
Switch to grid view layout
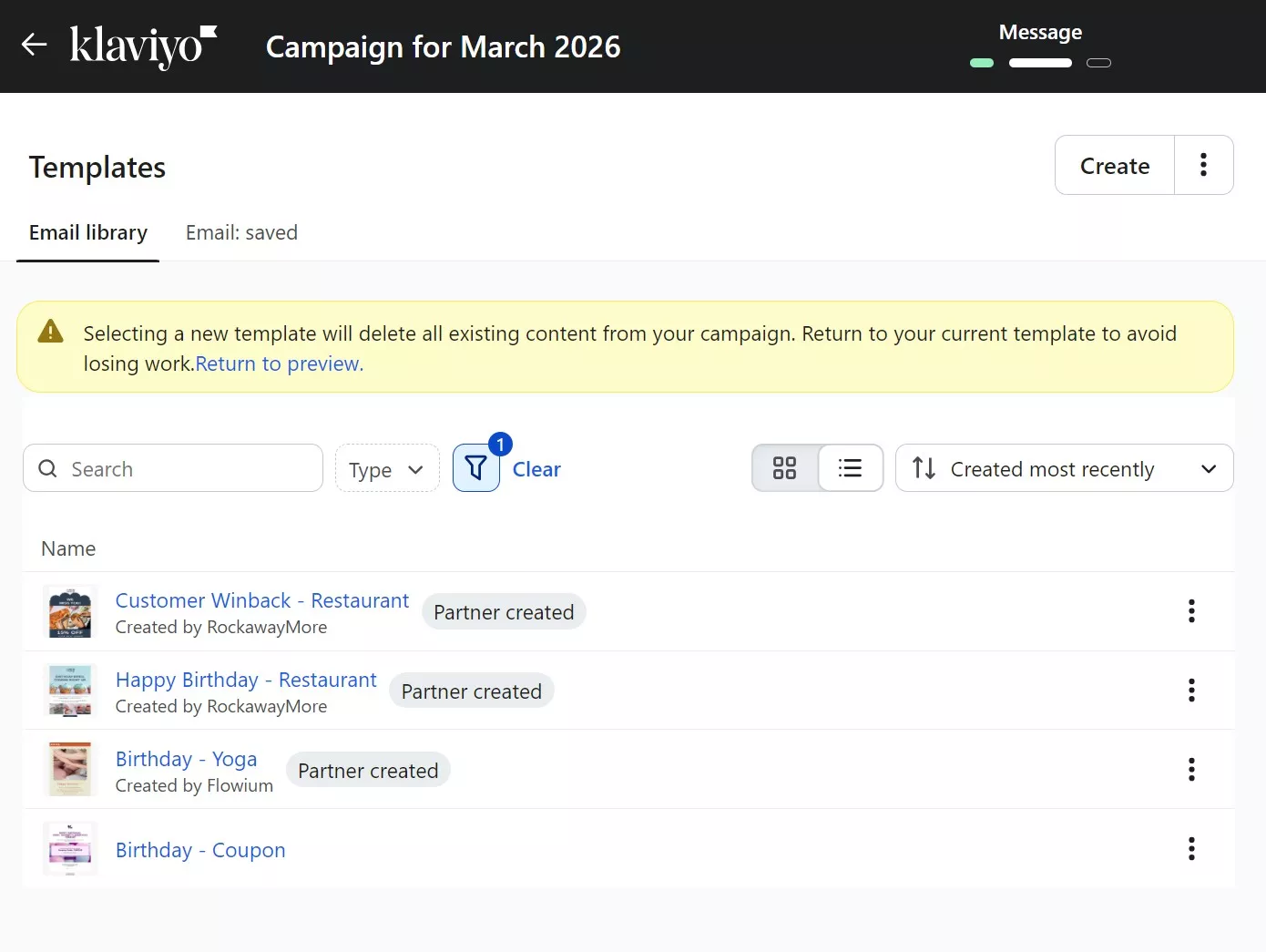tap(784, 467)
